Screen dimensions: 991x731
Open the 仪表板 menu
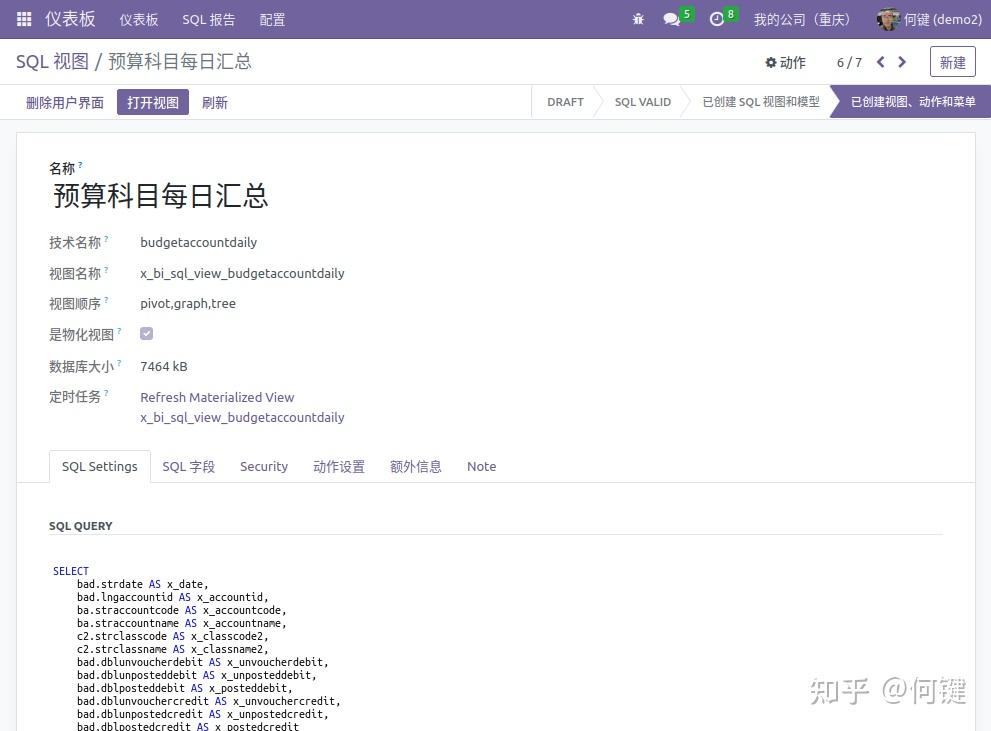coord(139,19)
